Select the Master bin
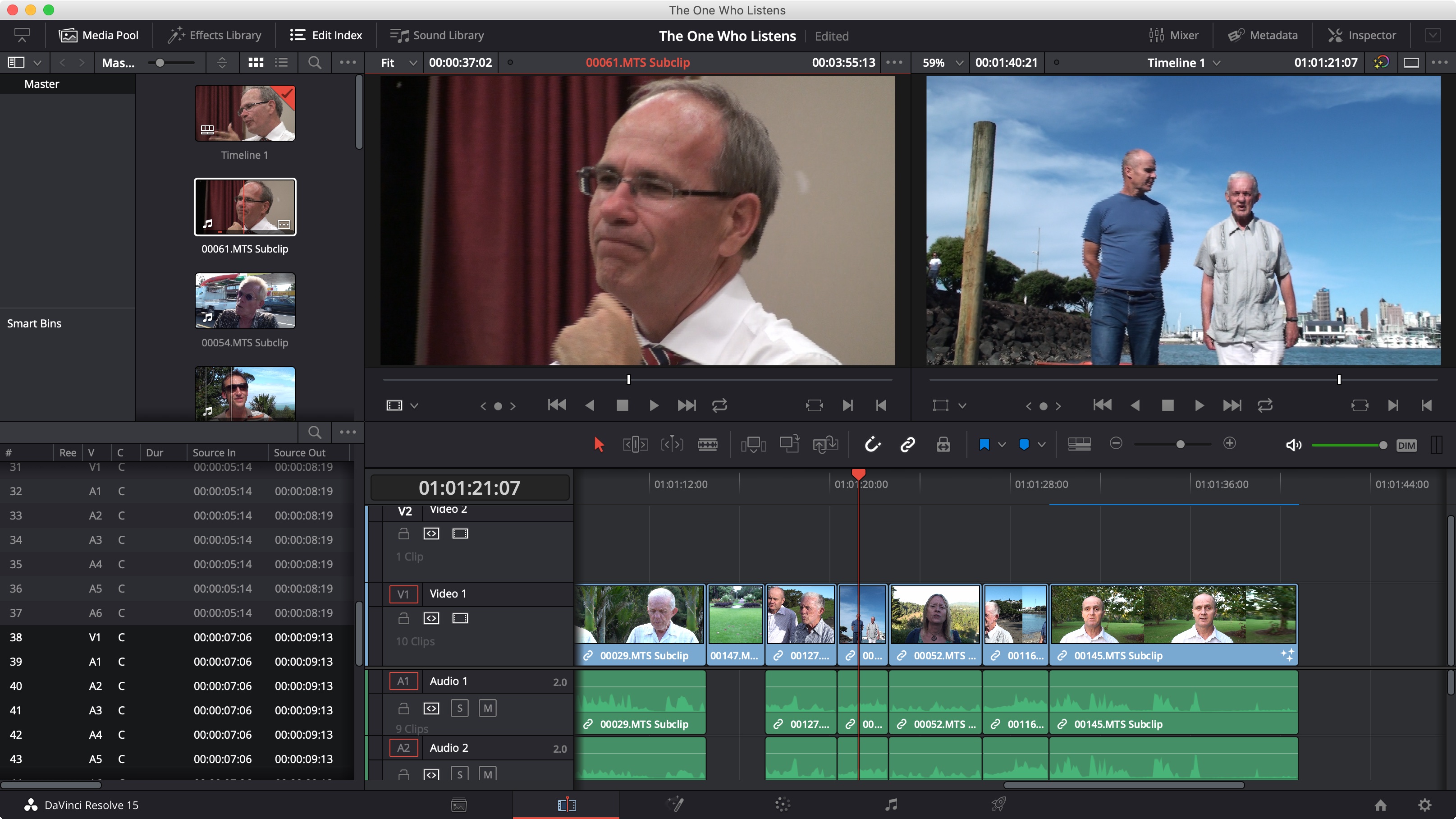 point(42,84)
